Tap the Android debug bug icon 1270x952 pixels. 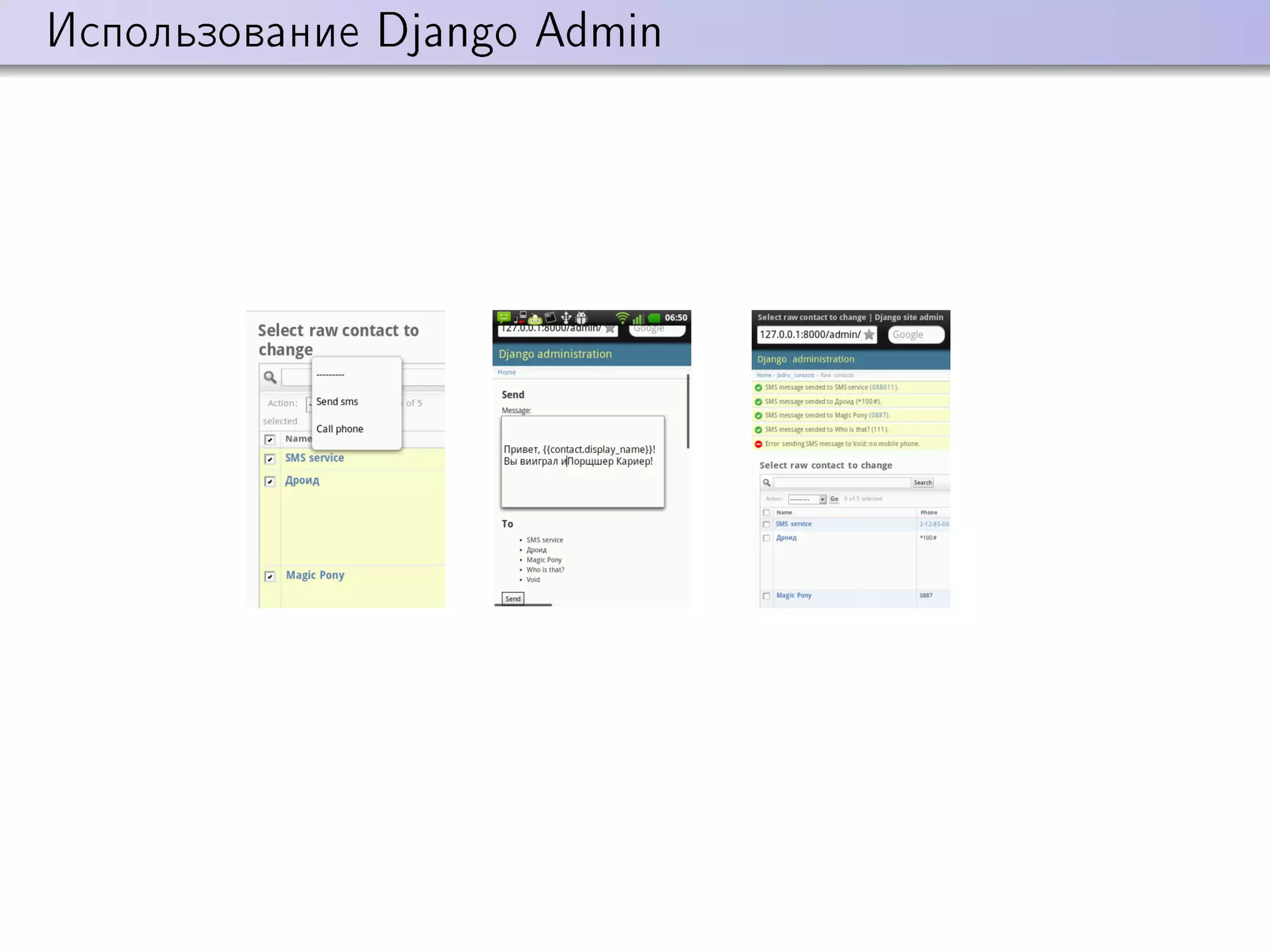tap(581, 318)
